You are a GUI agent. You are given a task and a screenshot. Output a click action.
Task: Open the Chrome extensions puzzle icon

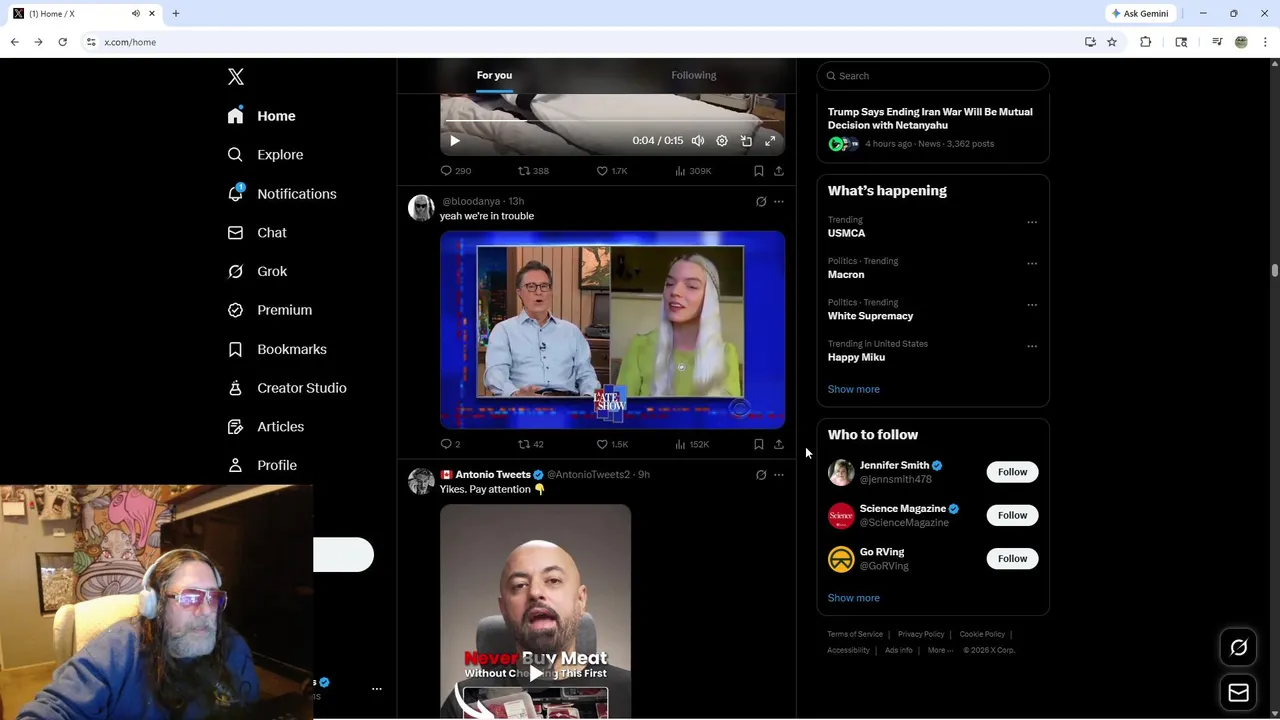pyautogui.click(x=1146, y=42)
